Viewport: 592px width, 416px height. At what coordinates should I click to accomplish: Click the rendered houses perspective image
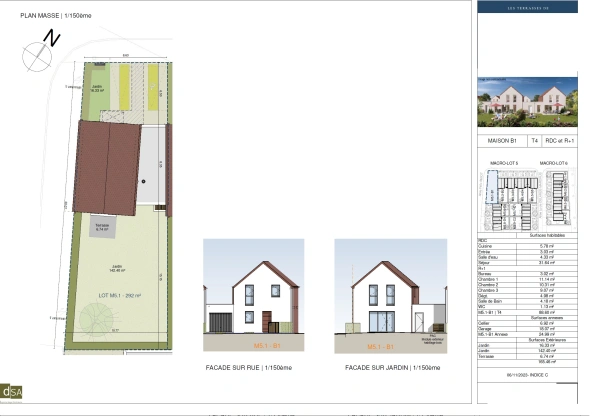pos(527,102)
